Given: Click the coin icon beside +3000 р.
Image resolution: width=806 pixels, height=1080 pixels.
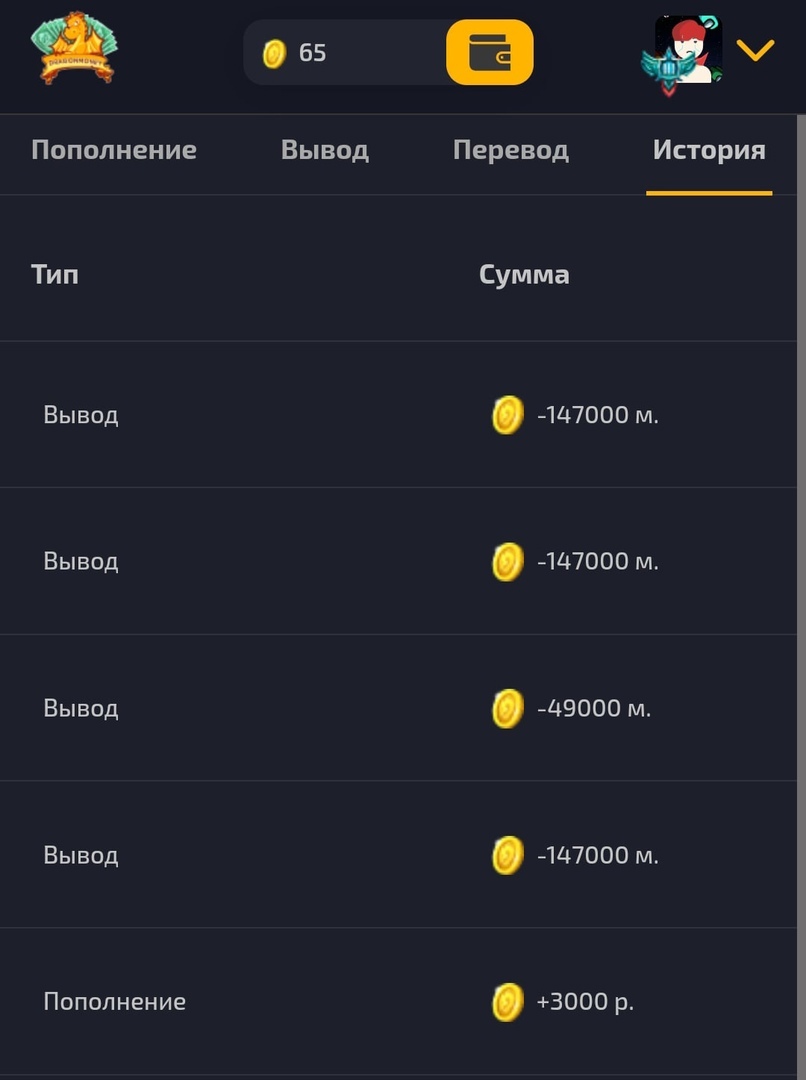Looking at the screenshot, I should tap(508, 1002).
